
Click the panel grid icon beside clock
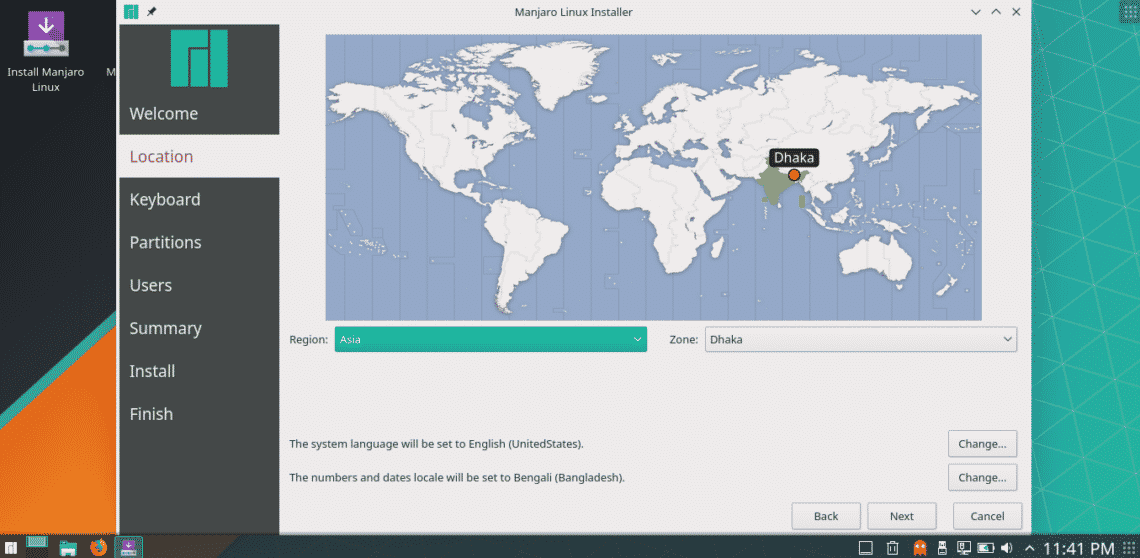(1128, 548)
